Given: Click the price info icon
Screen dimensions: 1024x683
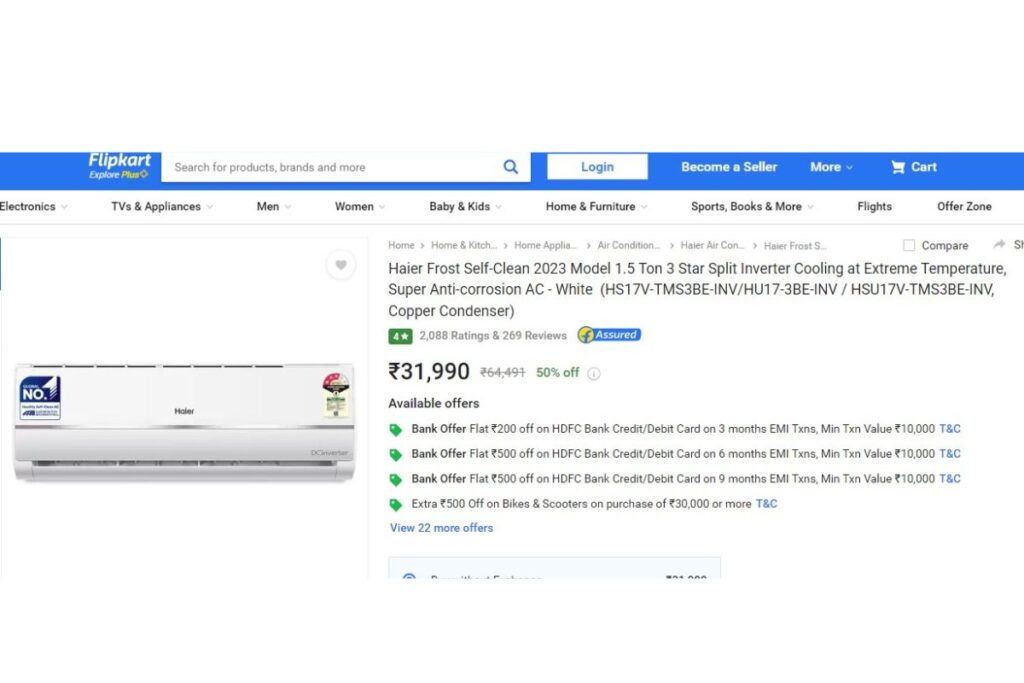Looking at the screenshot, I should (594, 373).
